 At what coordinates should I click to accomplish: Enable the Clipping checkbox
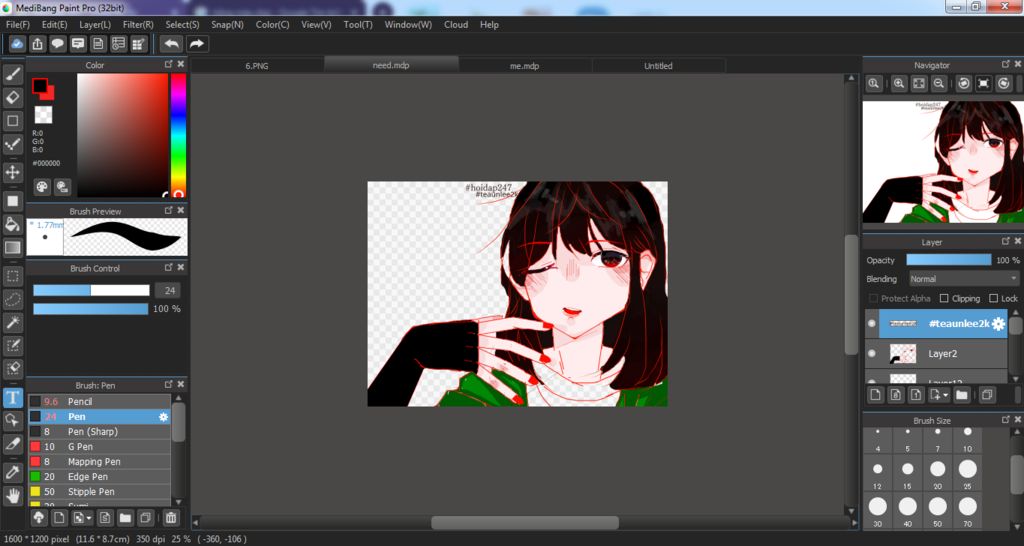944,298
